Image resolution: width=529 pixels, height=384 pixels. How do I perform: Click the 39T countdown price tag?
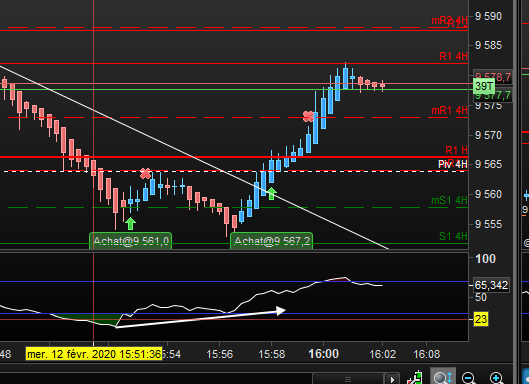[x=484, y=86]
